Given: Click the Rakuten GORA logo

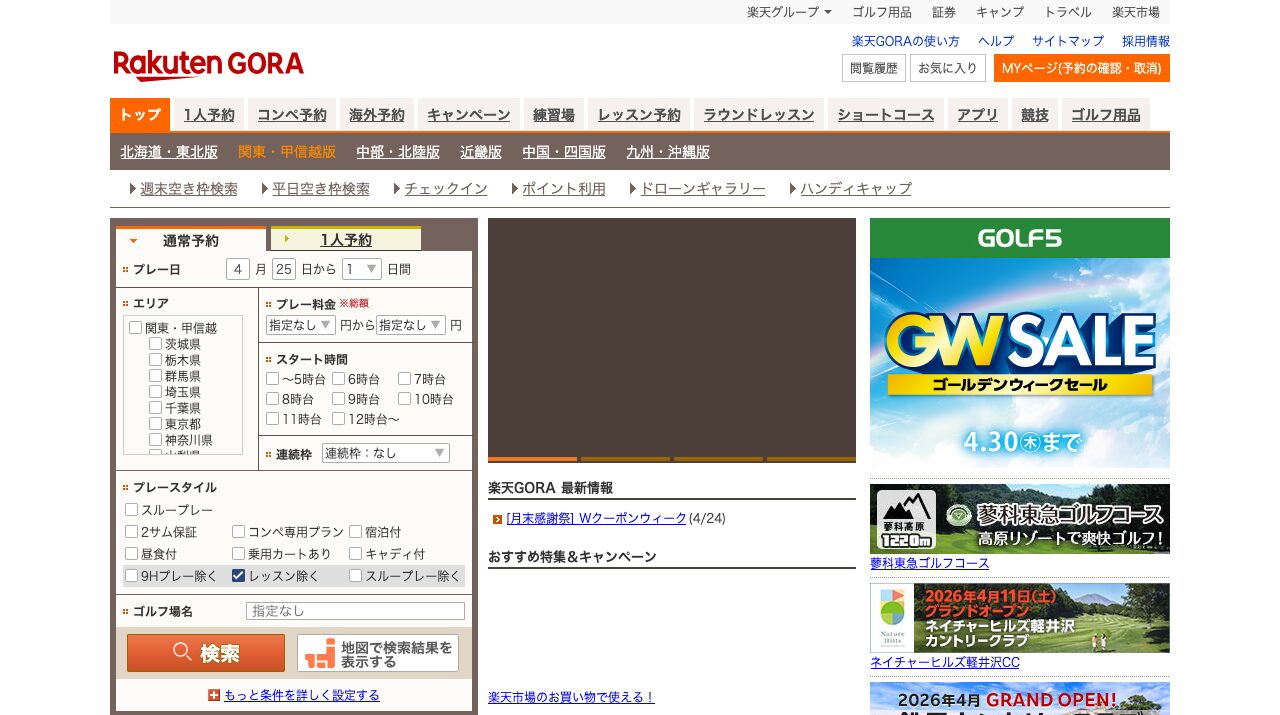Looking at the screenshot, I should tap(208, 65).
